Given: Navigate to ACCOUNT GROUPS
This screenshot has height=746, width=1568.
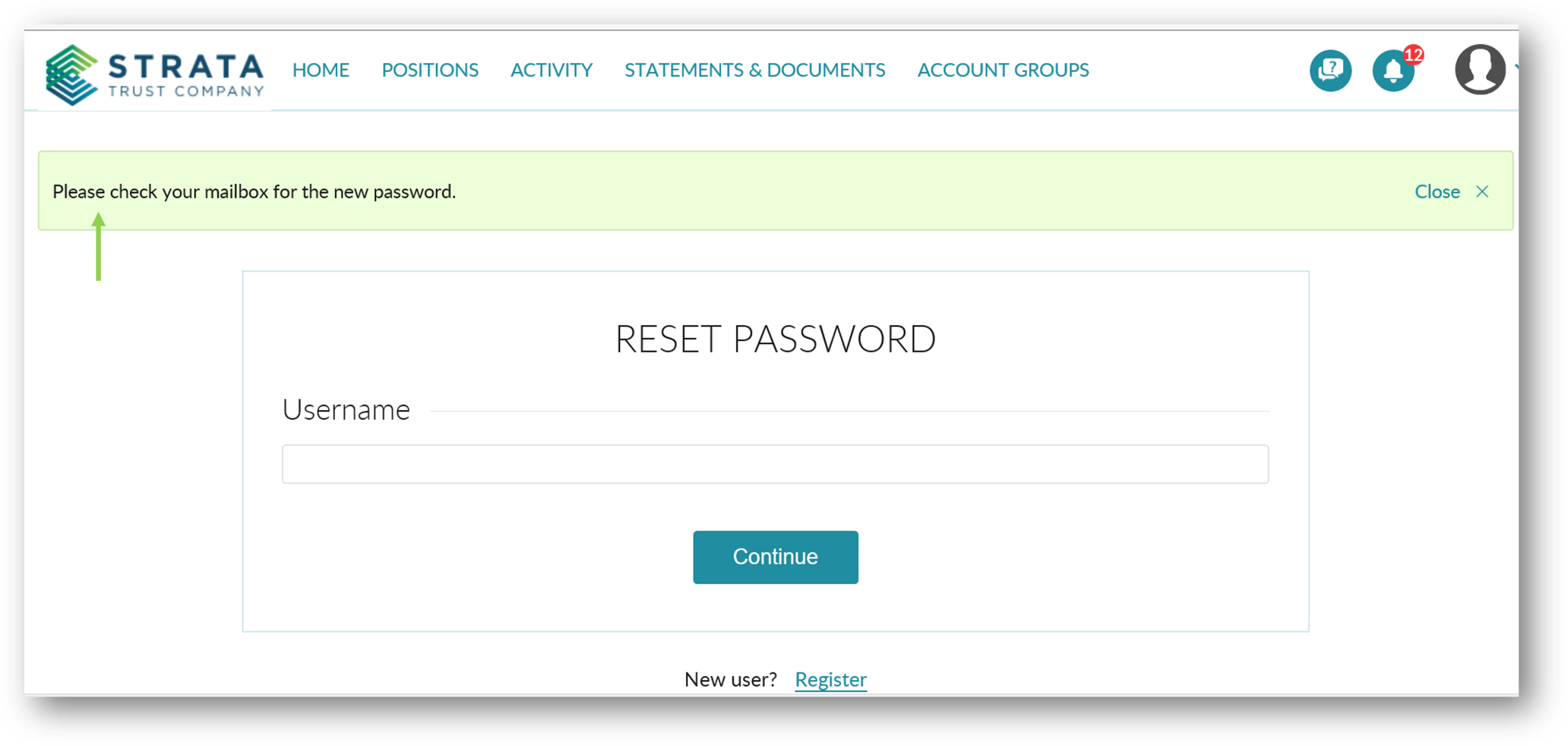Looking at the screenshot, I should coord(1003,69).
